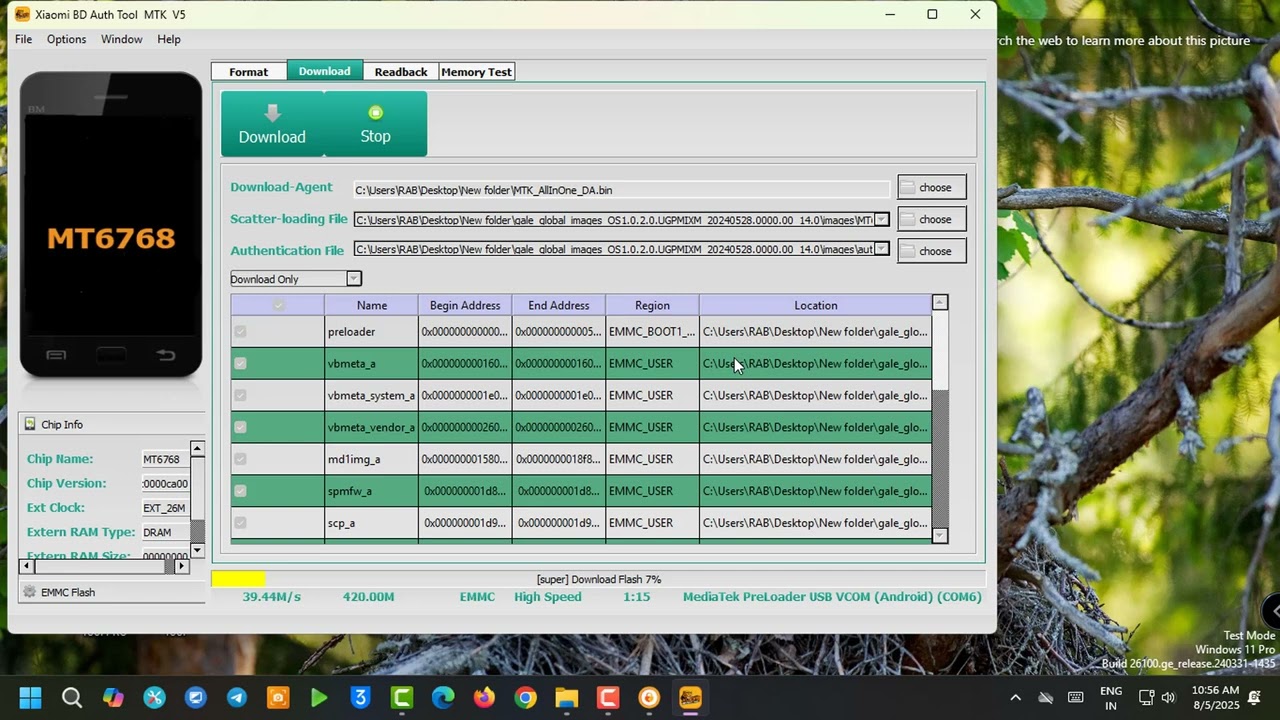Expand the Authentication File path dropdown
This screenshot has width=1280, height=720.
click(x=881, y=249)
